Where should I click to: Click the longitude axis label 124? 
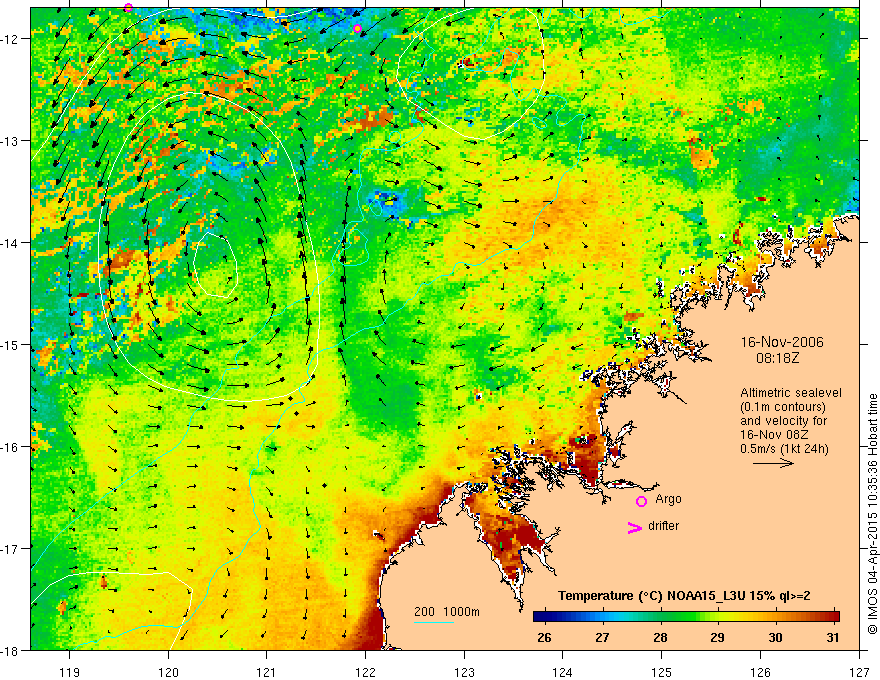(563, 672)
